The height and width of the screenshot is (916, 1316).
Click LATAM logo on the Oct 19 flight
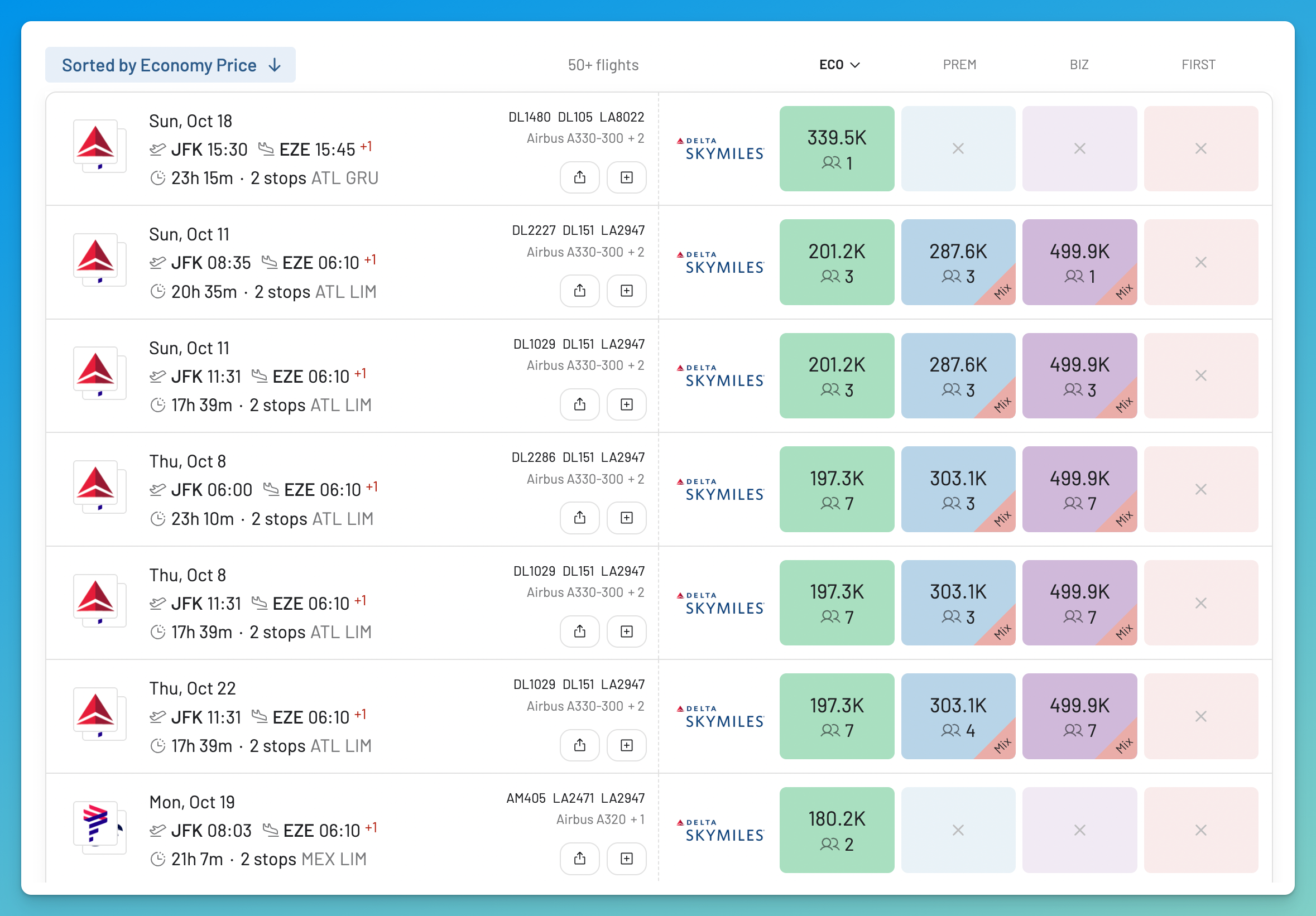point(96,823)
